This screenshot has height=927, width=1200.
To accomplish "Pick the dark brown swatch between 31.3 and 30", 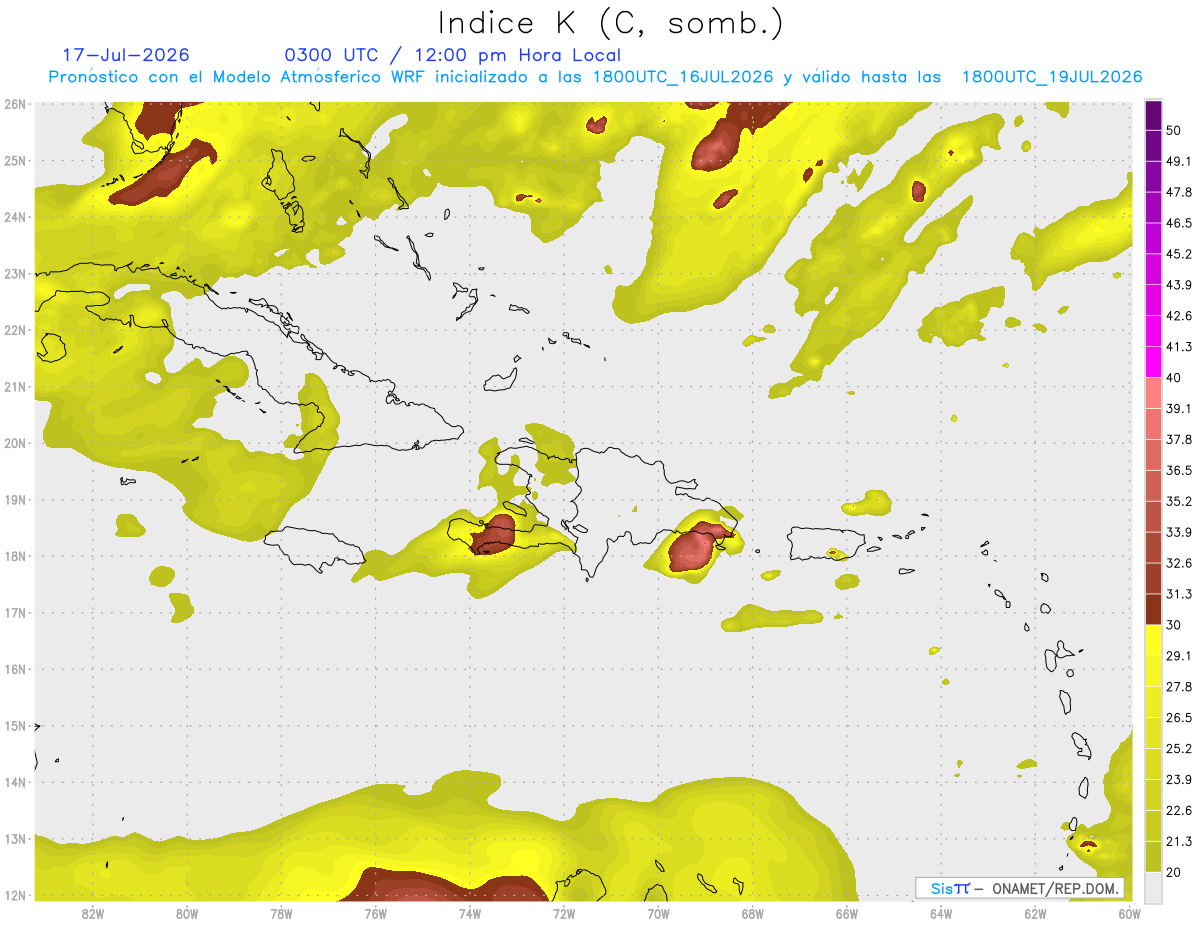I will [x=1153, y=610].
